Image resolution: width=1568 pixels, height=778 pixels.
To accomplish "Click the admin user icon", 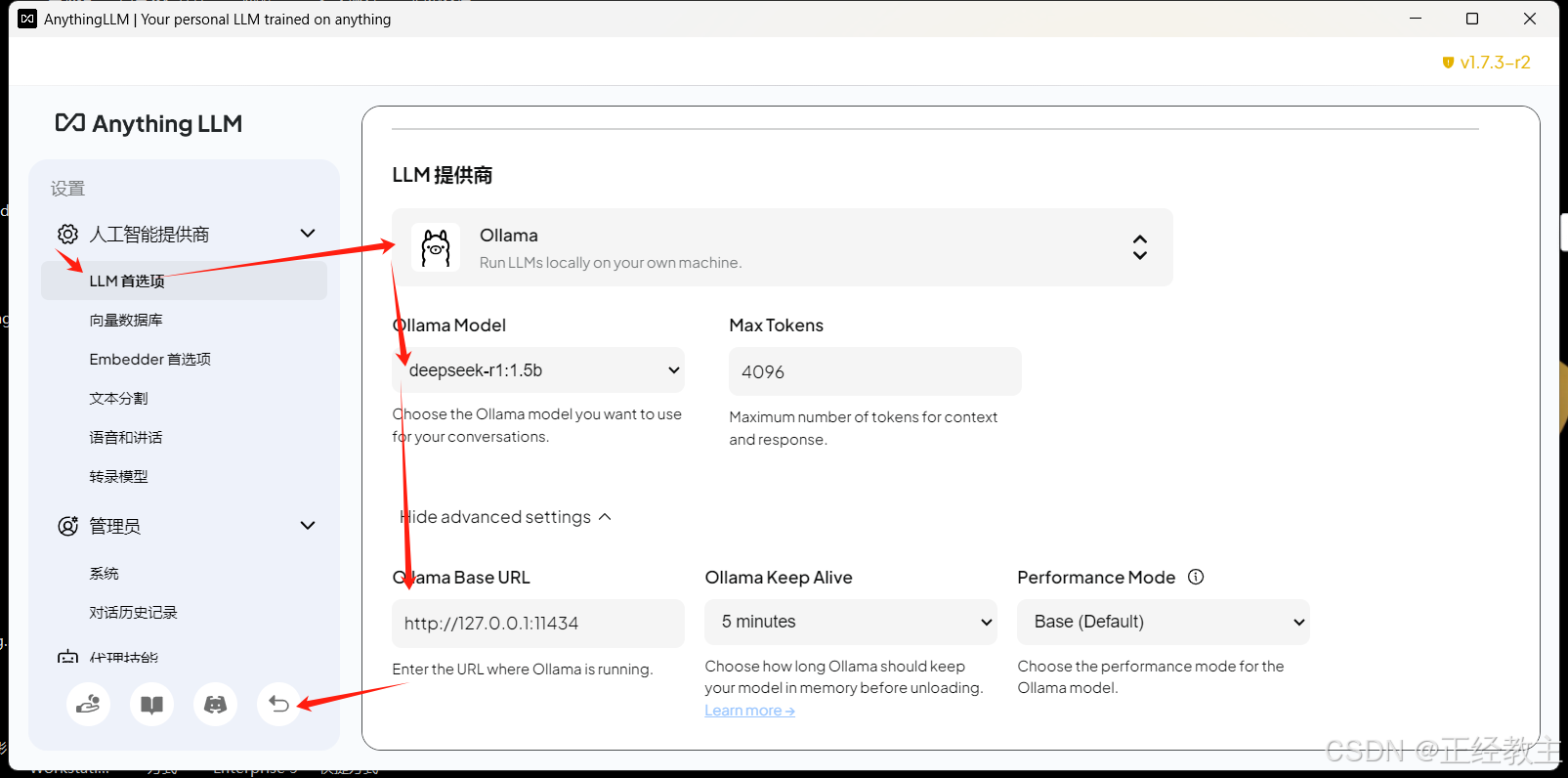I will (x=67, y=526).
